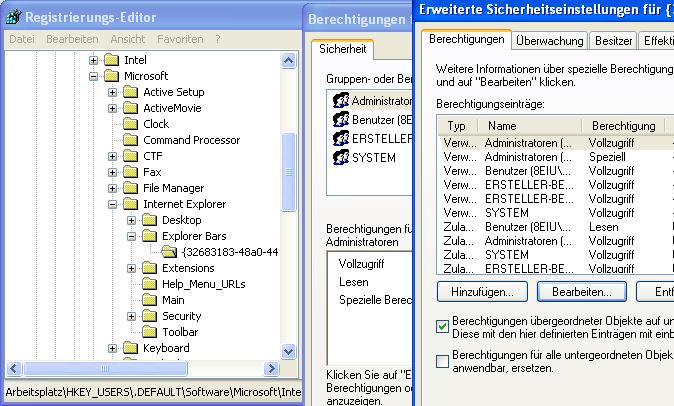Expand the ActiveMovie key
This screenshot has height=406, width=674.
pos(112,108)
